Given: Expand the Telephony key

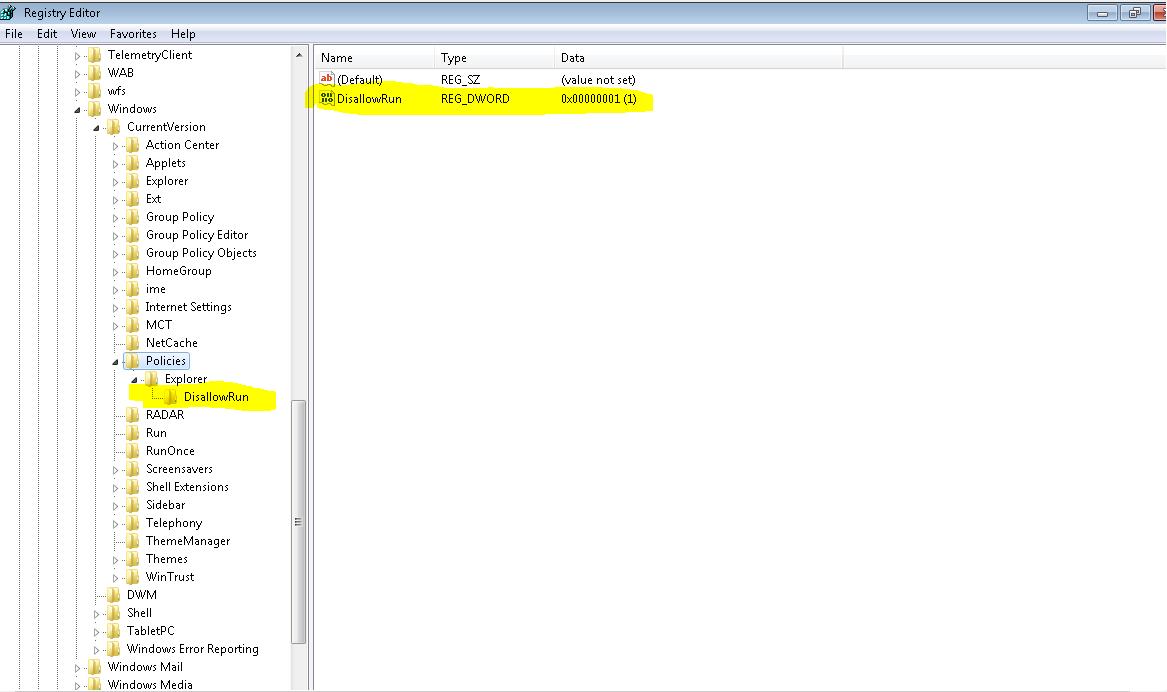Looking at the screenshot, I should [x=115, y=524].
